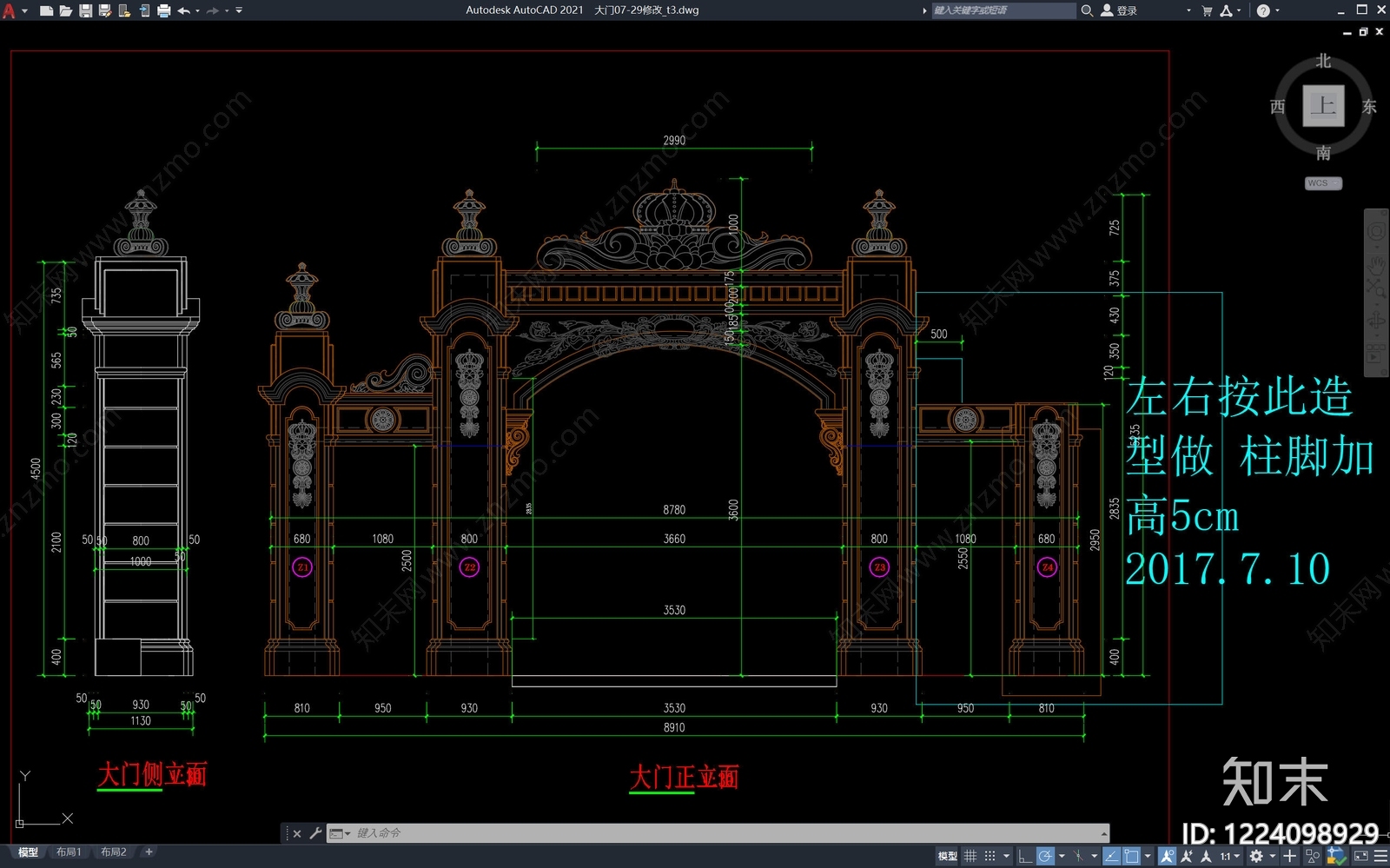Click the search magnifier icon

[x=1087, y=10]
